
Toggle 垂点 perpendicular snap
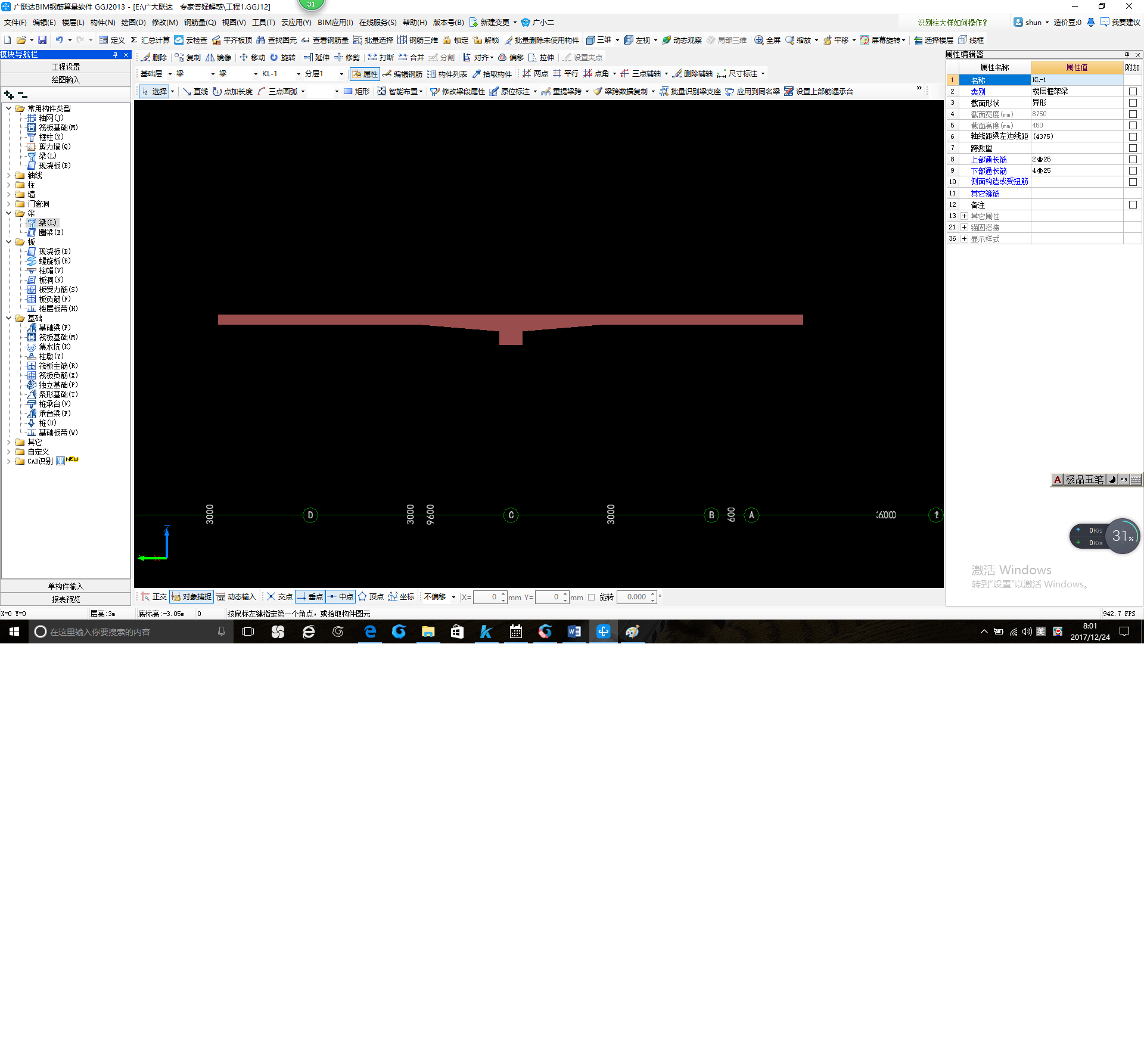coord(310,596)
